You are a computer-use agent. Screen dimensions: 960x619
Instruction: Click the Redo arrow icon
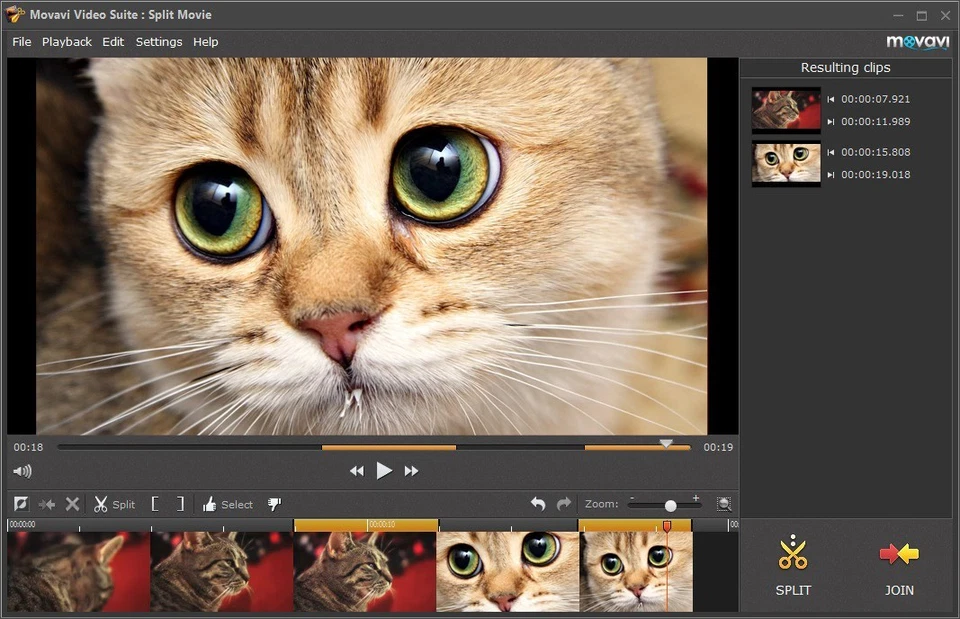tap(564, 504)
